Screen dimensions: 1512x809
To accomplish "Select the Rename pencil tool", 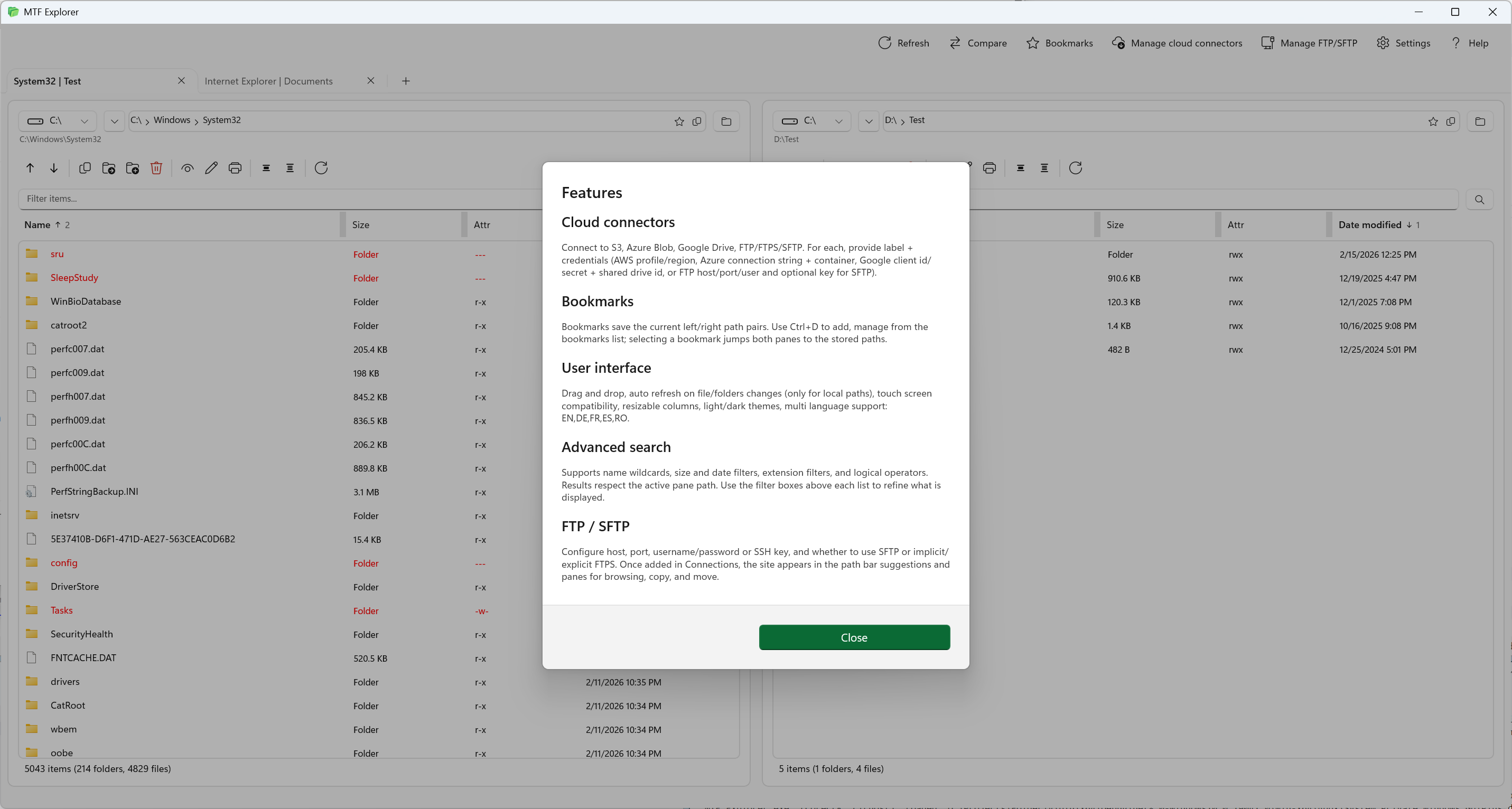I will tap(211, 168).
